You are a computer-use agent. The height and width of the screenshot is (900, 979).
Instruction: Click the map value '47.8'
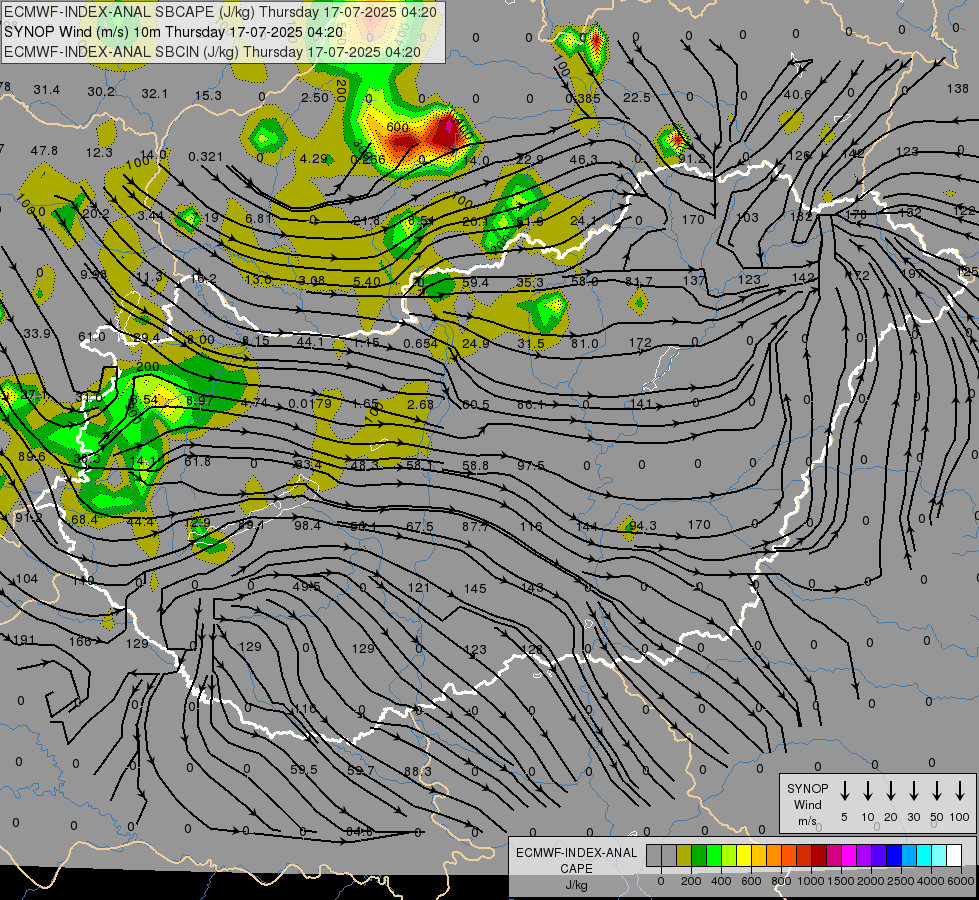click(44, 151)
